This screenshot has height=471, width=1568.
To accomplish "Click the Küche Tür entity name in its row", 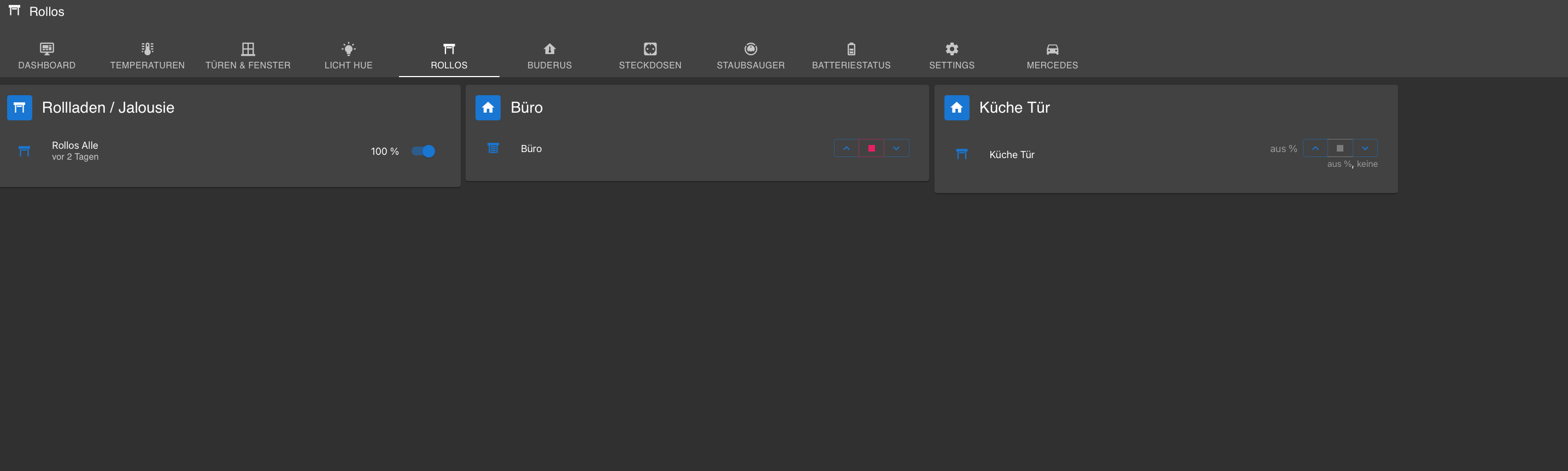I will pos(1012,155).
